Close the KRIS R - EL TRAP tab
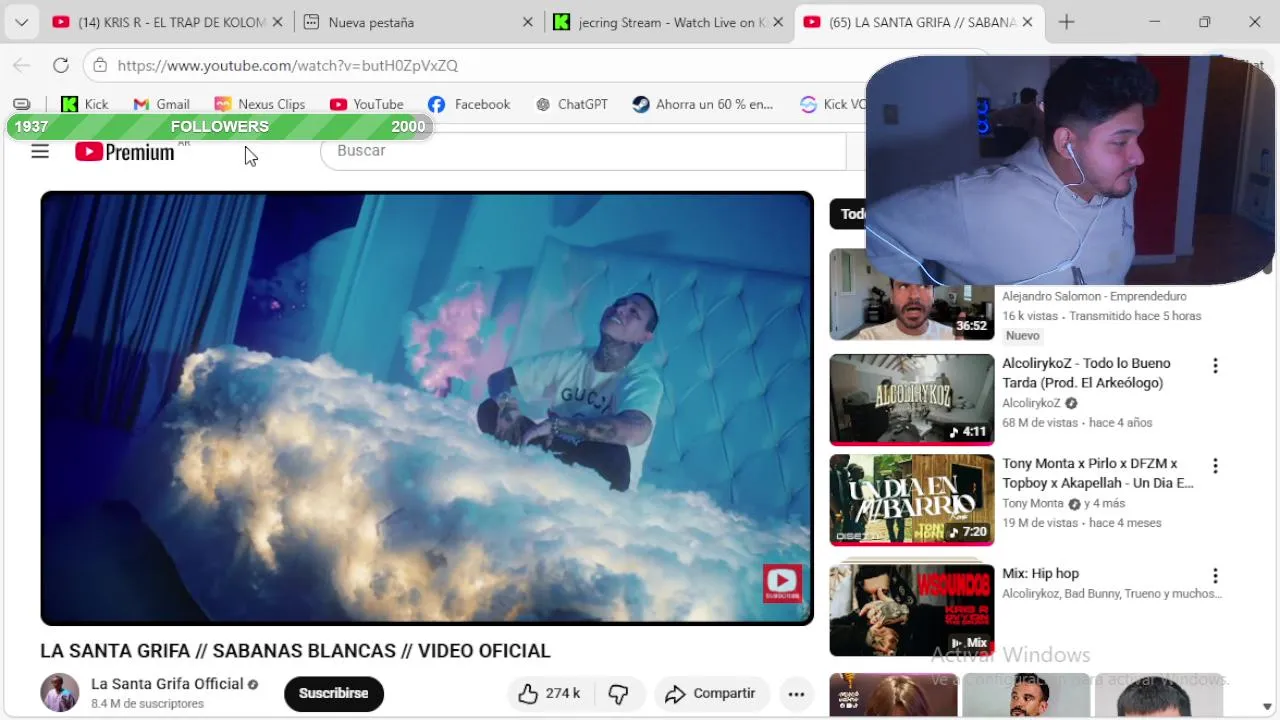This screenshot has height=720, width=1280. (x=278, y=22)
